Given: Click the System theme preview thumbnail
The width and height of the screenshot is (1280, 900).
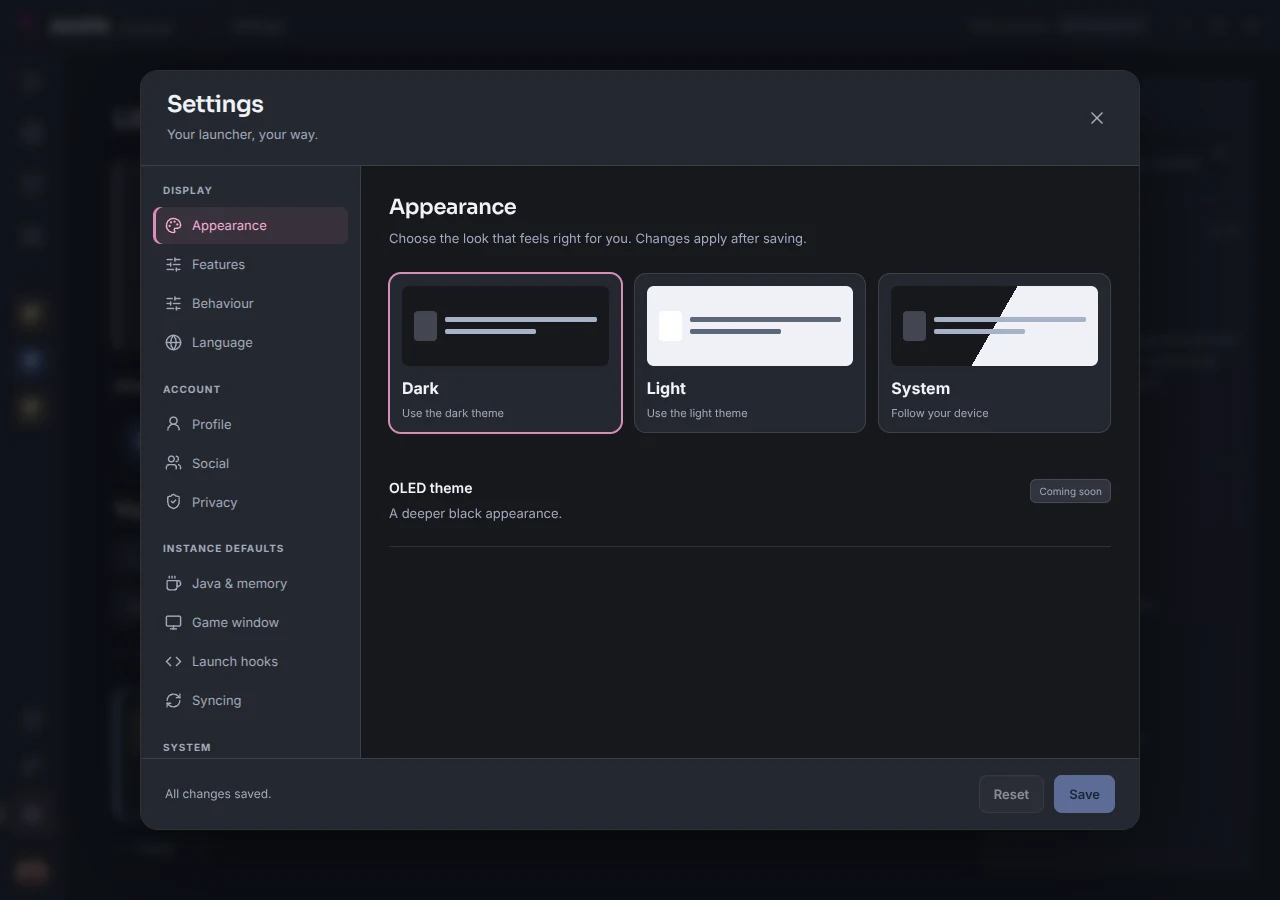Looking at the screenshot, I should (994, 326).
